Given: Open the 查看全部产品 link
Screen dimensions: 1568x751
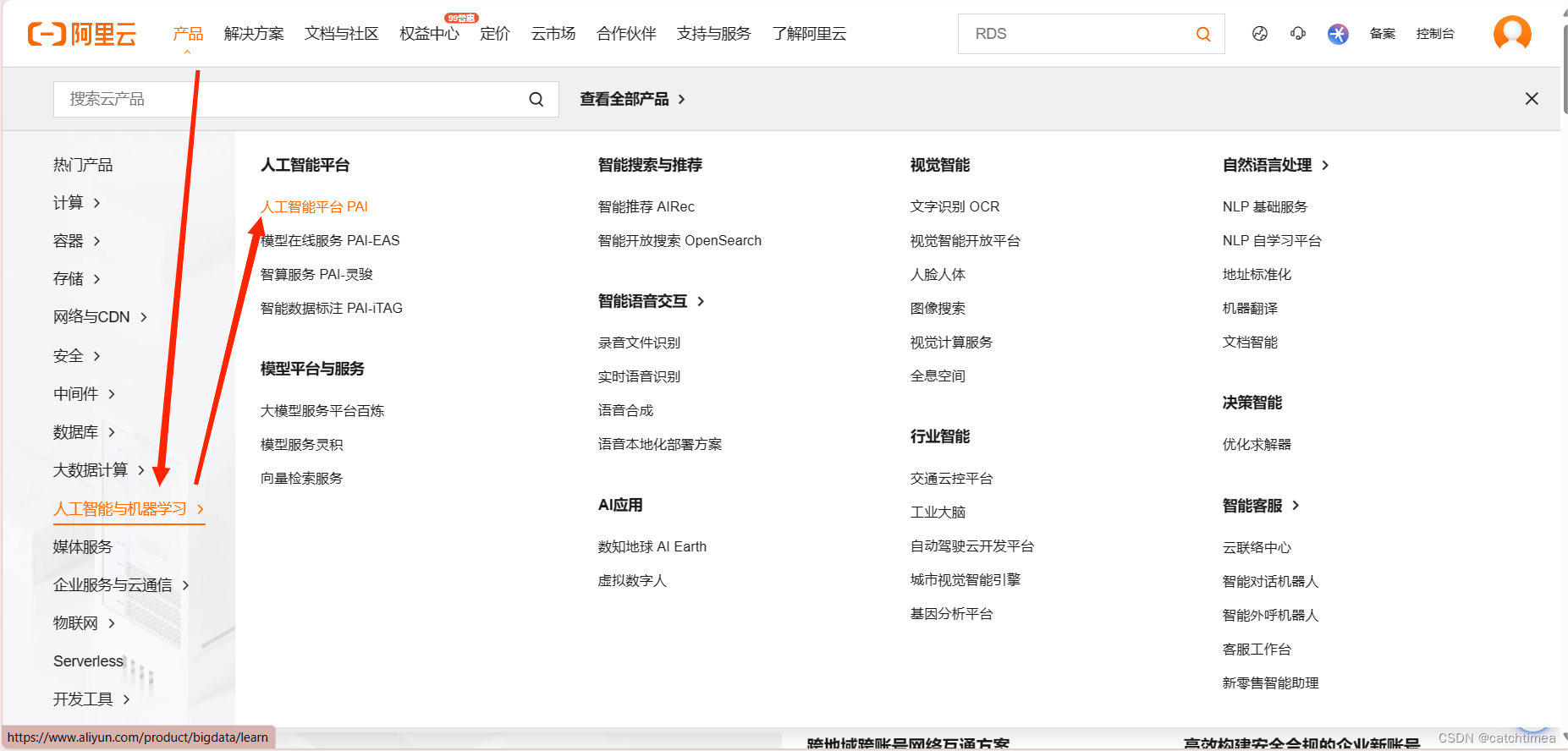Looking at the screenshot, I should tap(632, 99).
